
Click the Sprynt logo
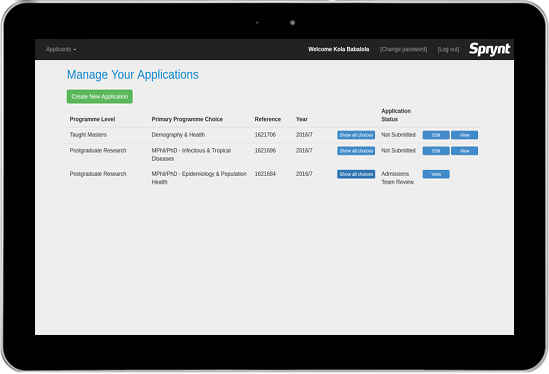pyautogui.click(x=489, y=49)
